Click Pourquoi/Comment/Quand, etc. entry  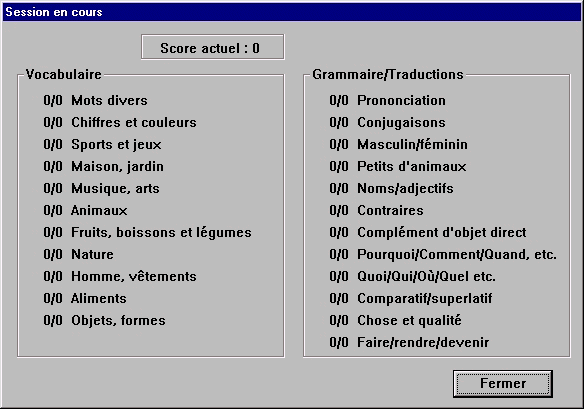coord(443,254)
